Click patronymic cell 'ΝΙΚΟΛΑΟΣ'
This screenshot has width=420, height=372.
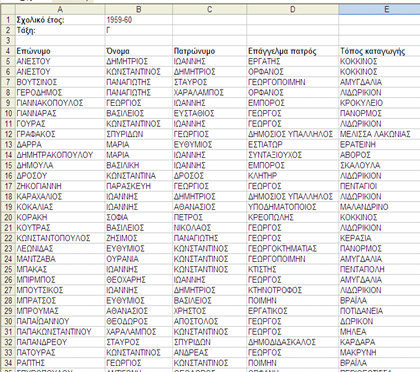tap(210, 228)
